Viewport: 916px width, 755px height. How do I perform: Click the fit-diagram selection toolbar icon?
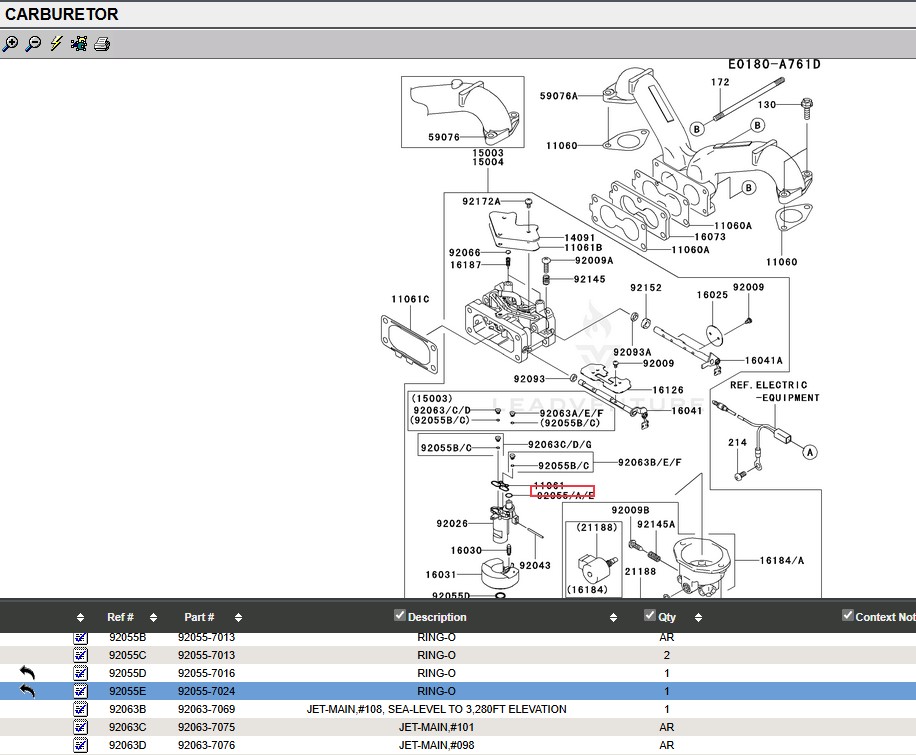(x=78, y=44)
